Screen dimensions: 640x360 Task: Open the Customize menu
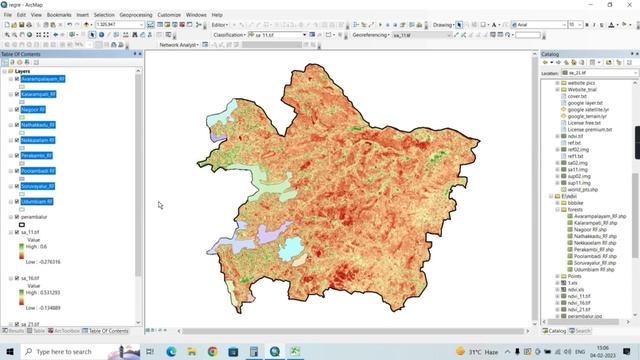[x=169, y=15]
